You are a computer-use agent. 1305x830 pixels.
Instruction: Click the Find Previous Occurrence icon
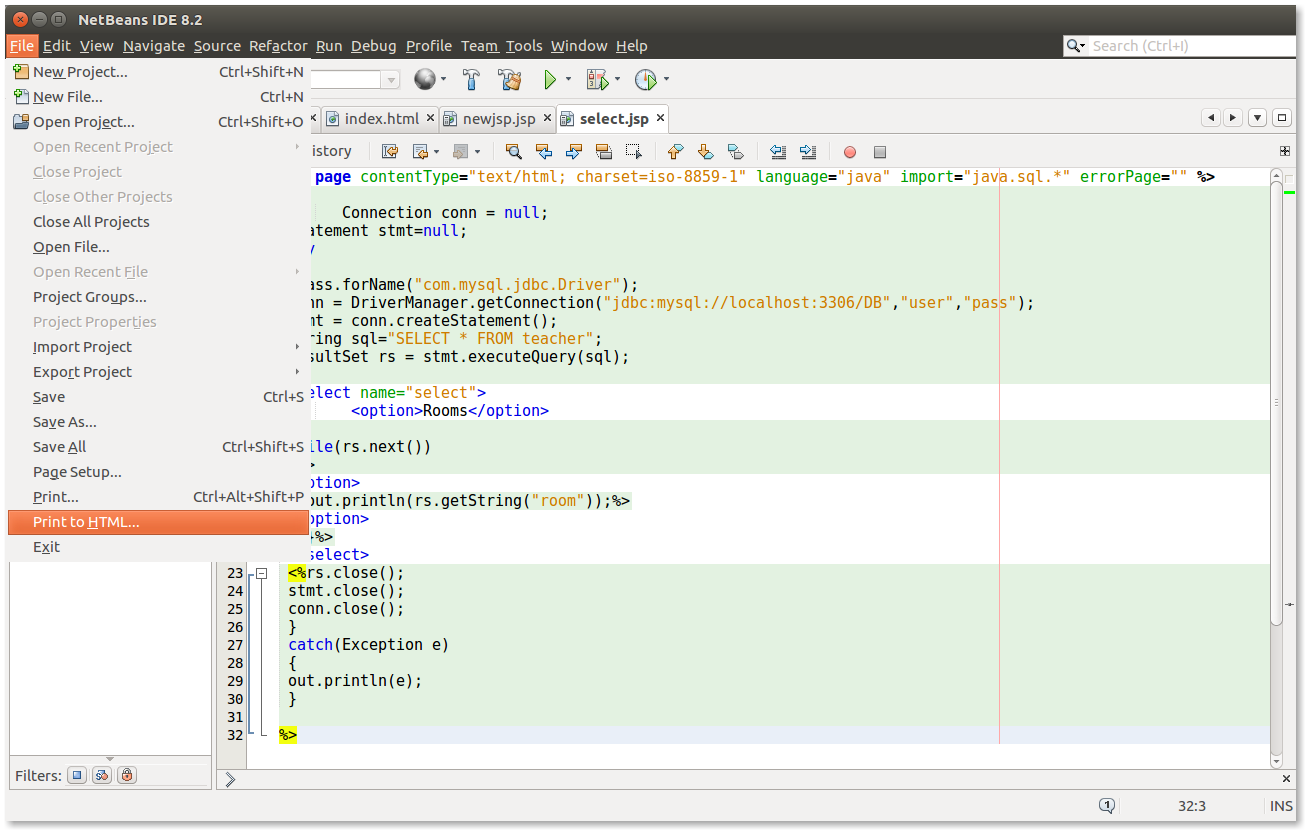click(543, 152)
